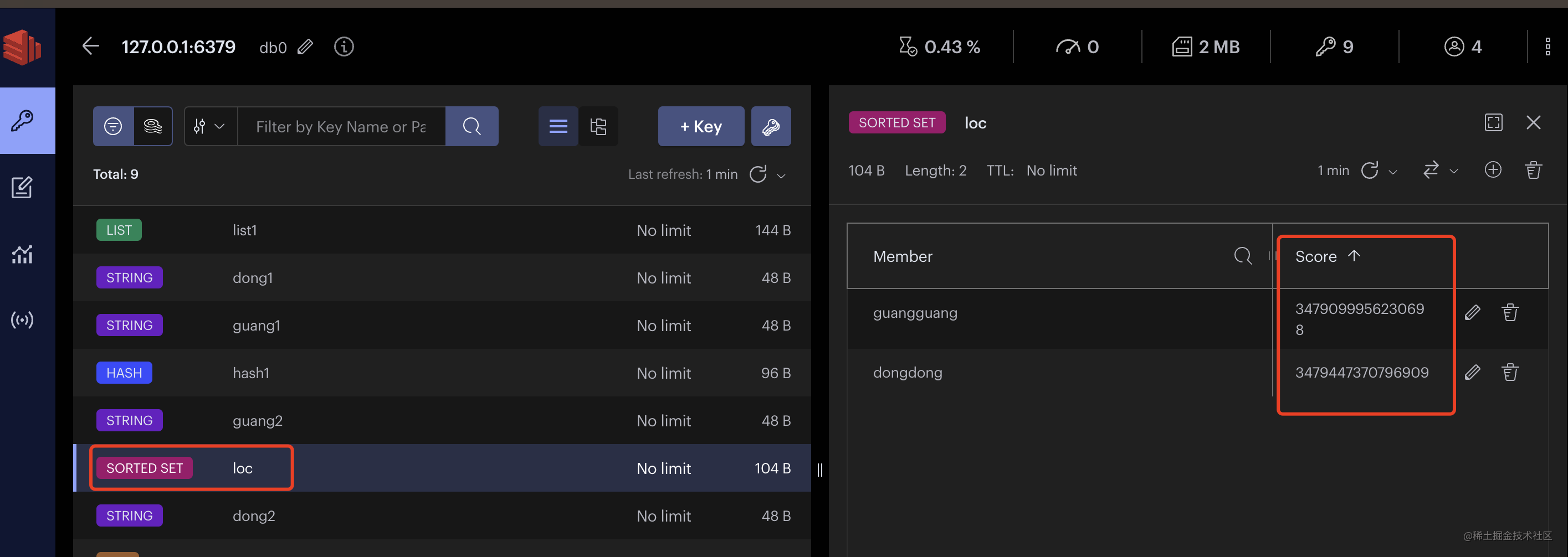
Task: Delete the guangguang member with trash icon
Action: (x=1510, y=313)
